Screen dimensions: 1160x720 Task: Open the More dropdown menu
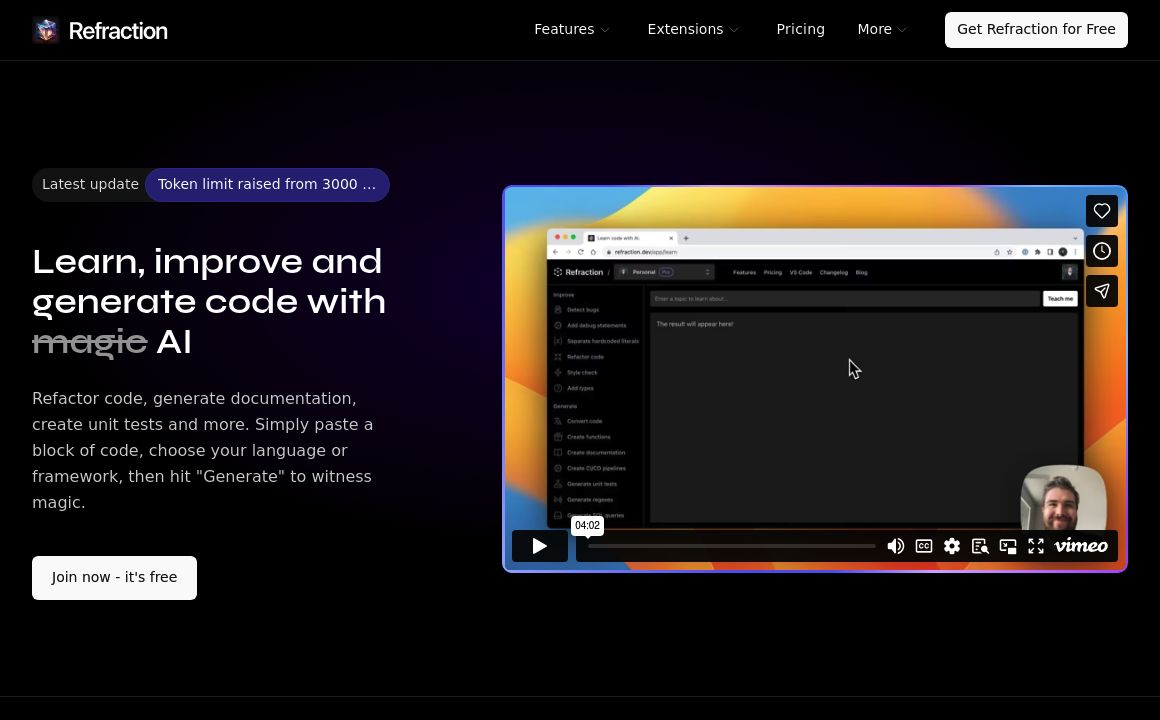[x=881, y=30]
